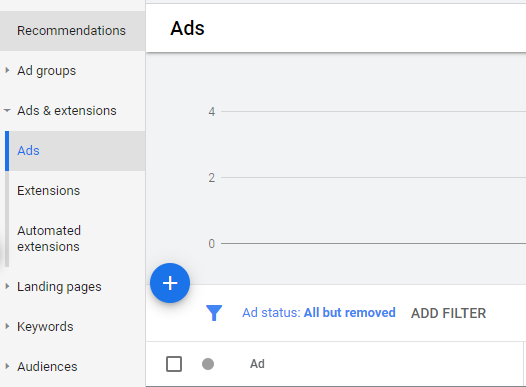Tick the select-all ads checkbox
This screenshot has width=526, height=387.
coord(174,364)
